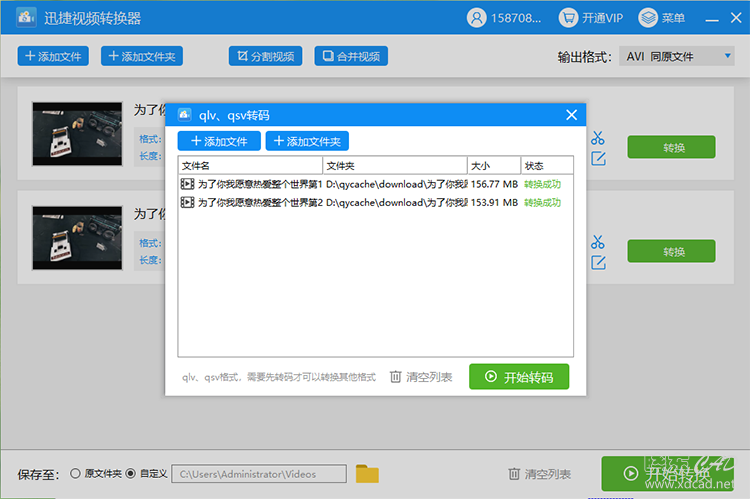Sort by 状态 column header
Image resolution: width=750 pixels, height=499 pixels.
[547, 166]
